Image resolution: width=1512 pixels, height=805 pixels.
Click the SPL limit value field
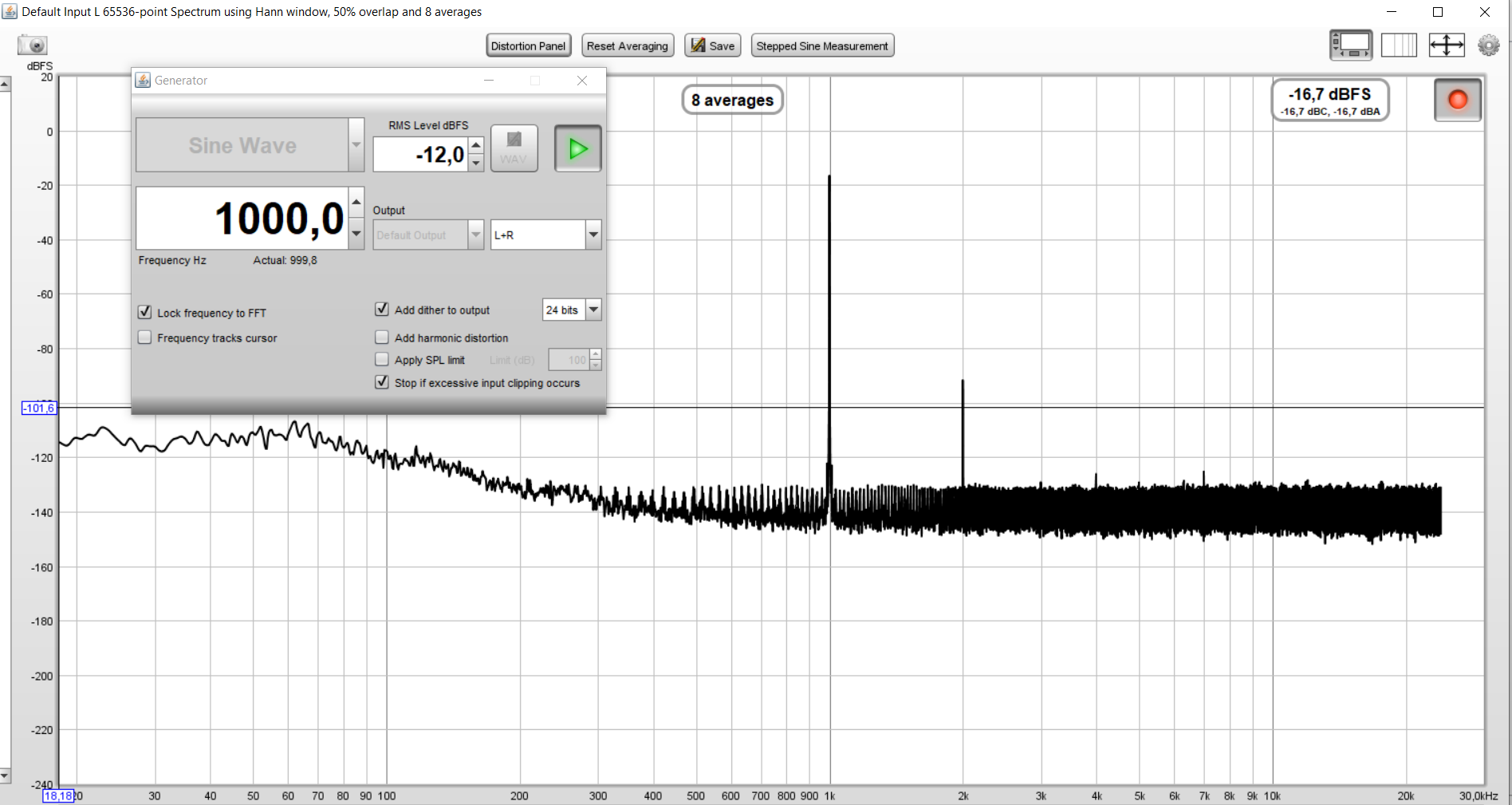click(569, 360)
